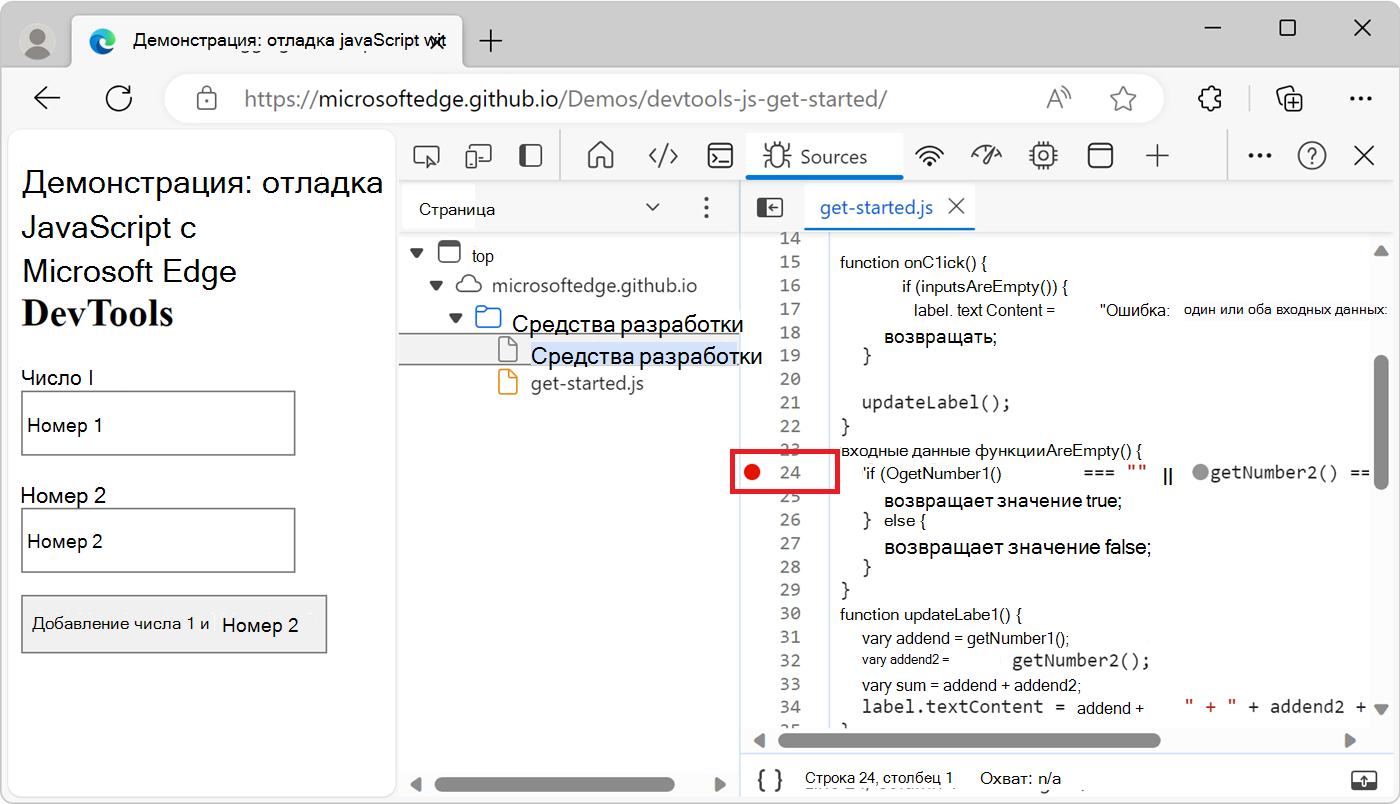Click the Номер 2 input field
This screenshot has width=1400, height=804.
tap(158, 540)
